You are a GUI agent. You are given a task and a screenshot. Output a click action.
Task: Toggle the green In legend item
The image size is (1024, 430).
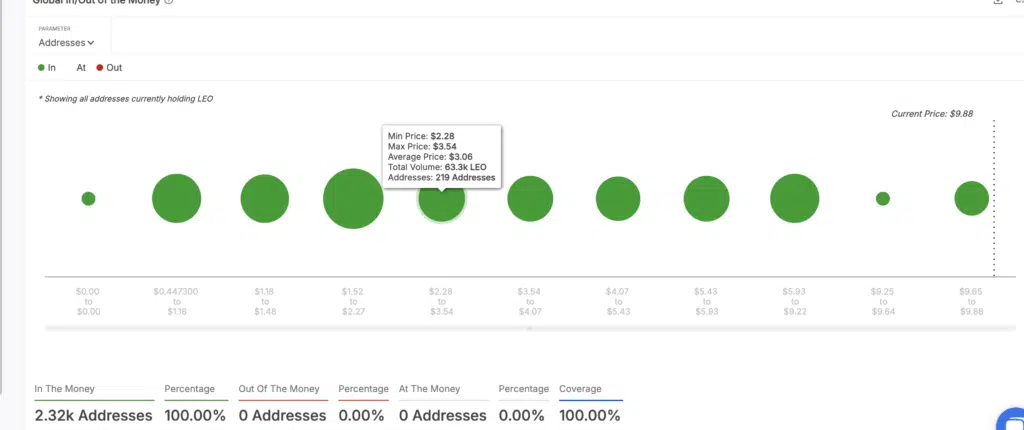tap(47, 67)
